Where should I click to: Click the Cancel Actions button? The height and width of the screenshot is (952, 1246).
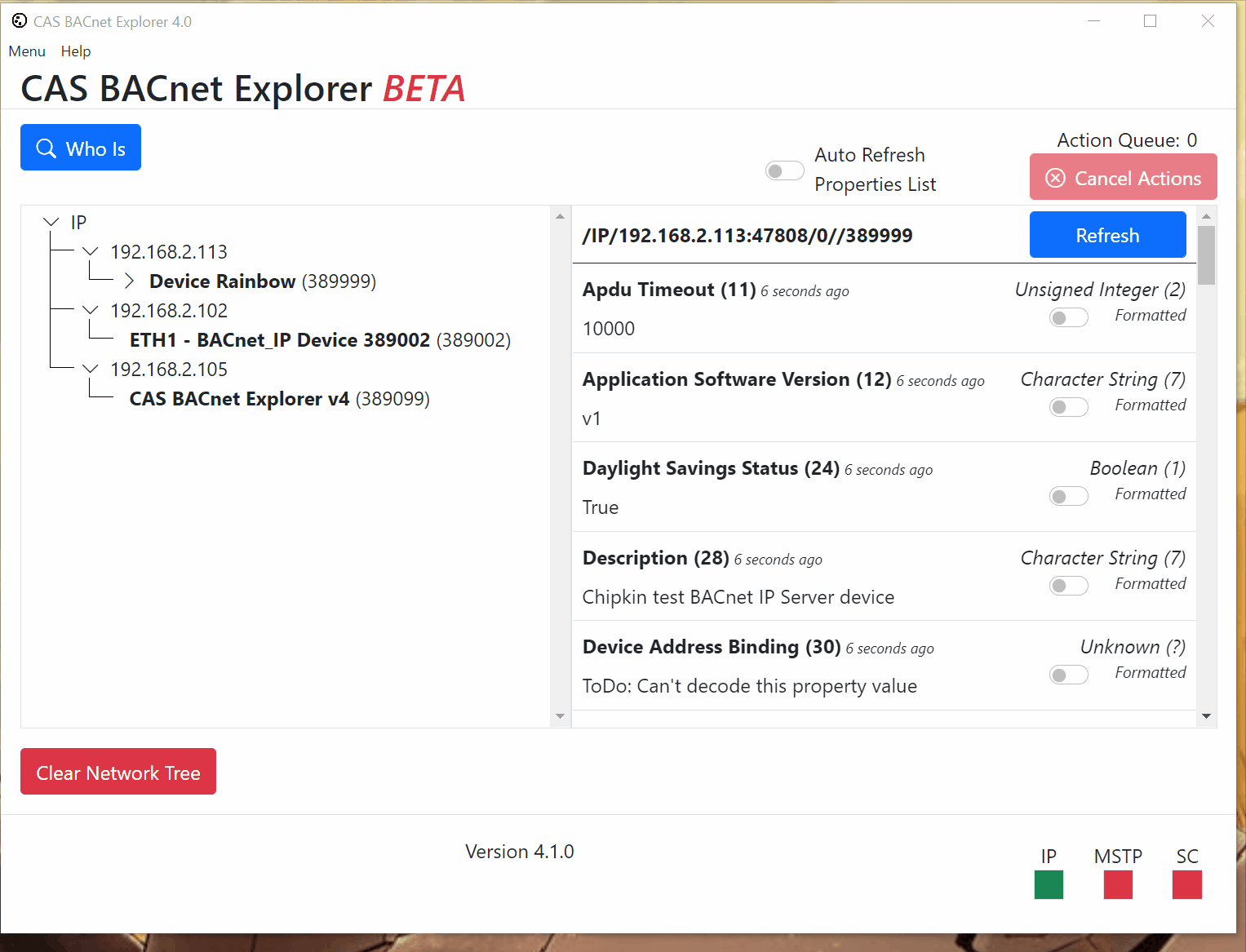tap(1123, 177)
